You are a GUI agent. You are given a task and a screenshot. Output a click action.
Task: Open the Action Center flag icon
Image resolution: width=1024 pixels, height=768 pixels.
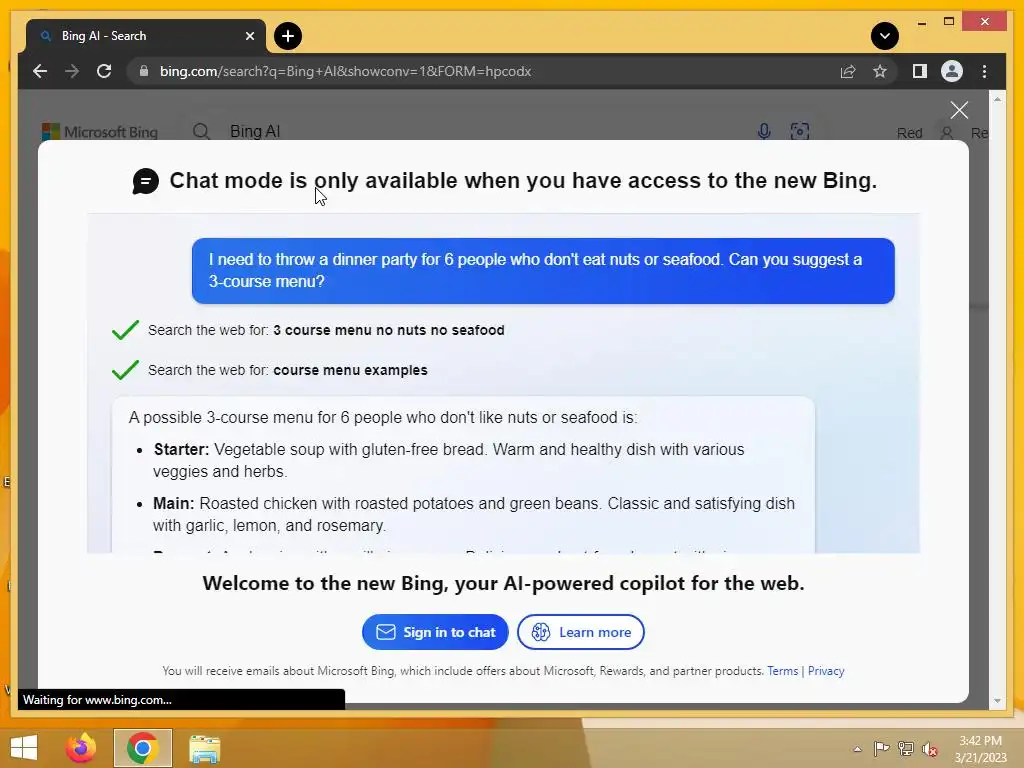pos(881,749)
